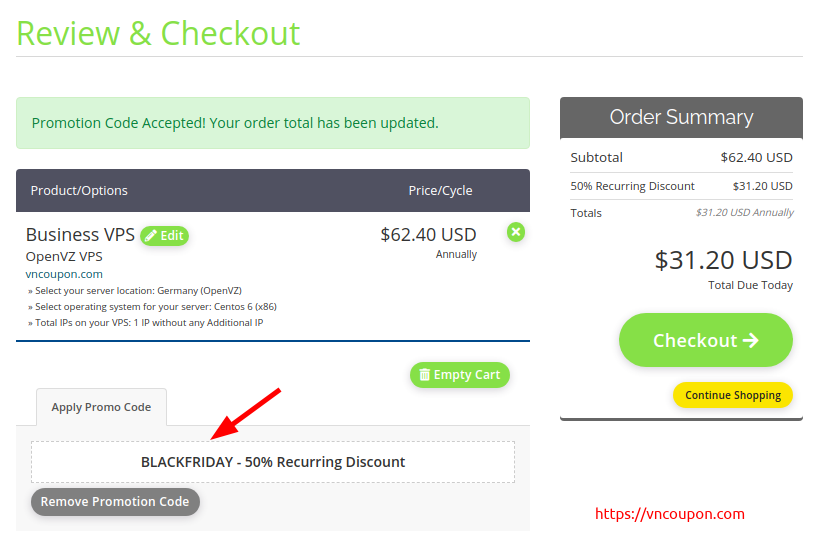
Task: Click the Order Summary header
Action: pos(681,117)
